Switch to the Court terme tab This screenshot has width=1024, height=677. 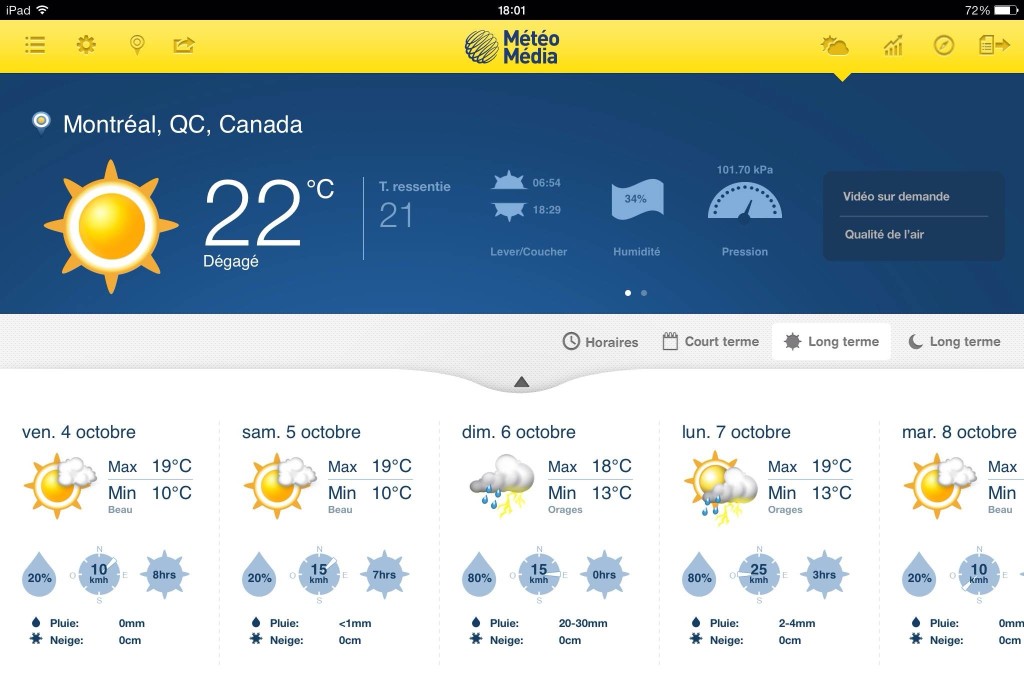(711, 342)
